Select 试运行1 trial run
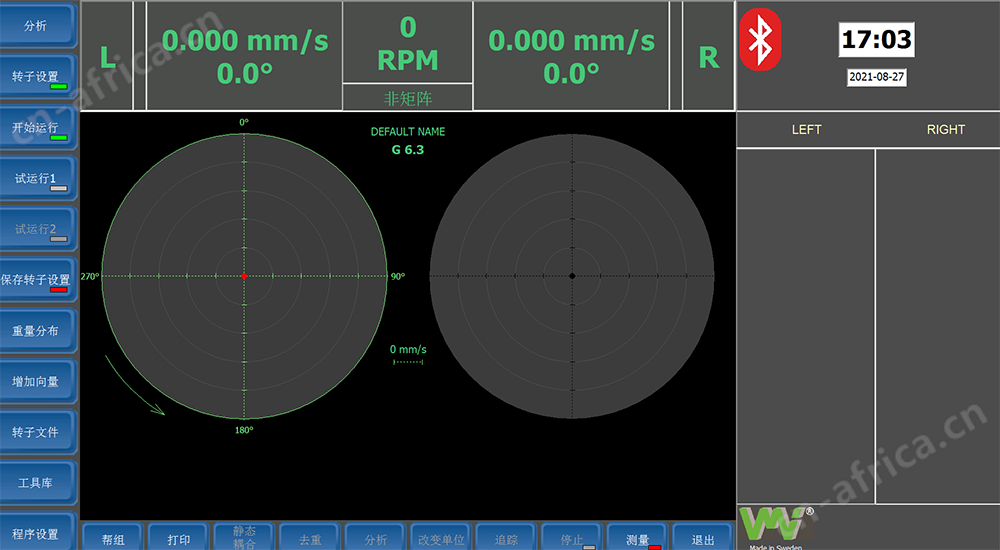1000x550 pixels. pos(38,178)
